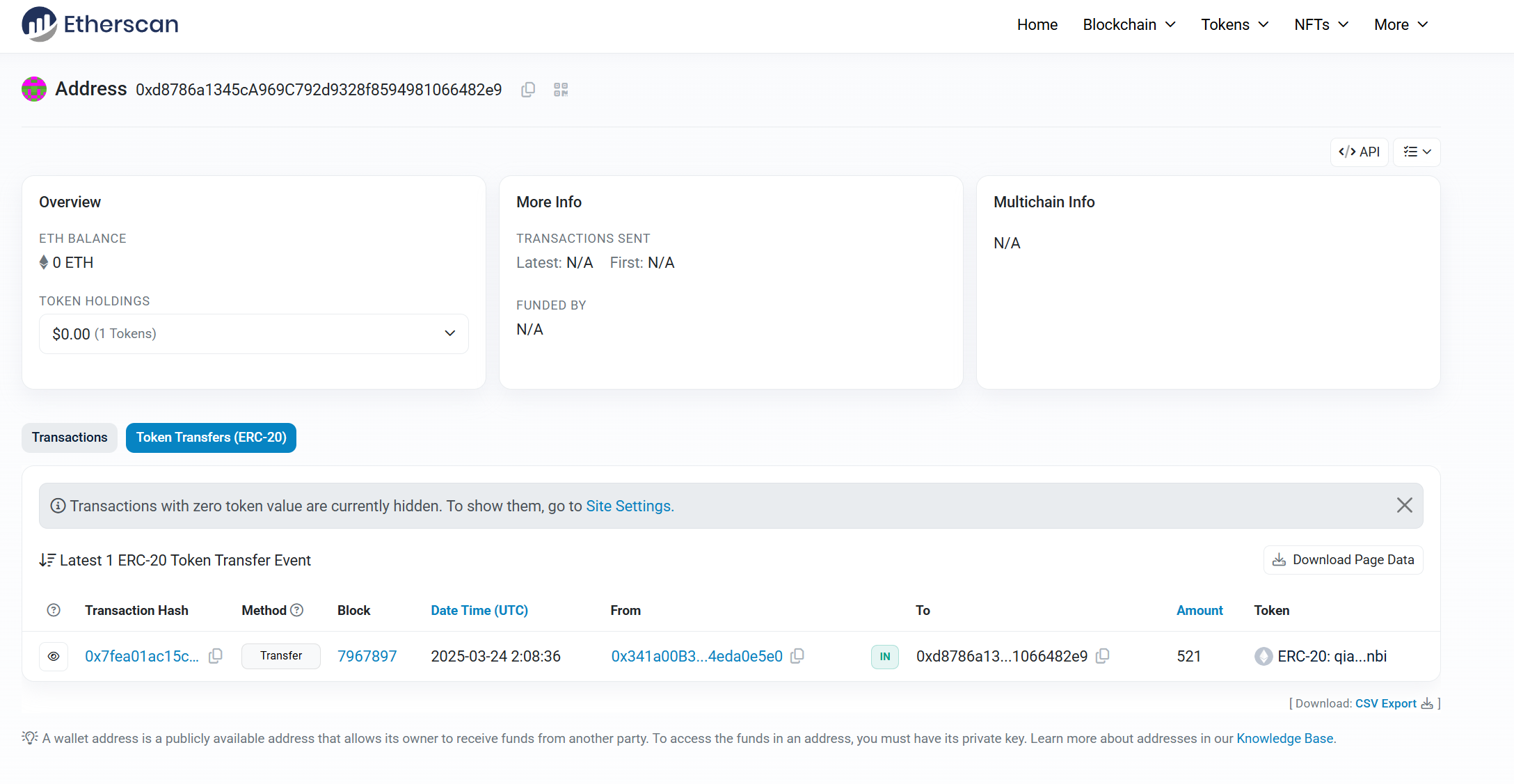This screenshot has height=784, width=1514.
Task: Click the question mark column header icon
Action: coord(54,610)
